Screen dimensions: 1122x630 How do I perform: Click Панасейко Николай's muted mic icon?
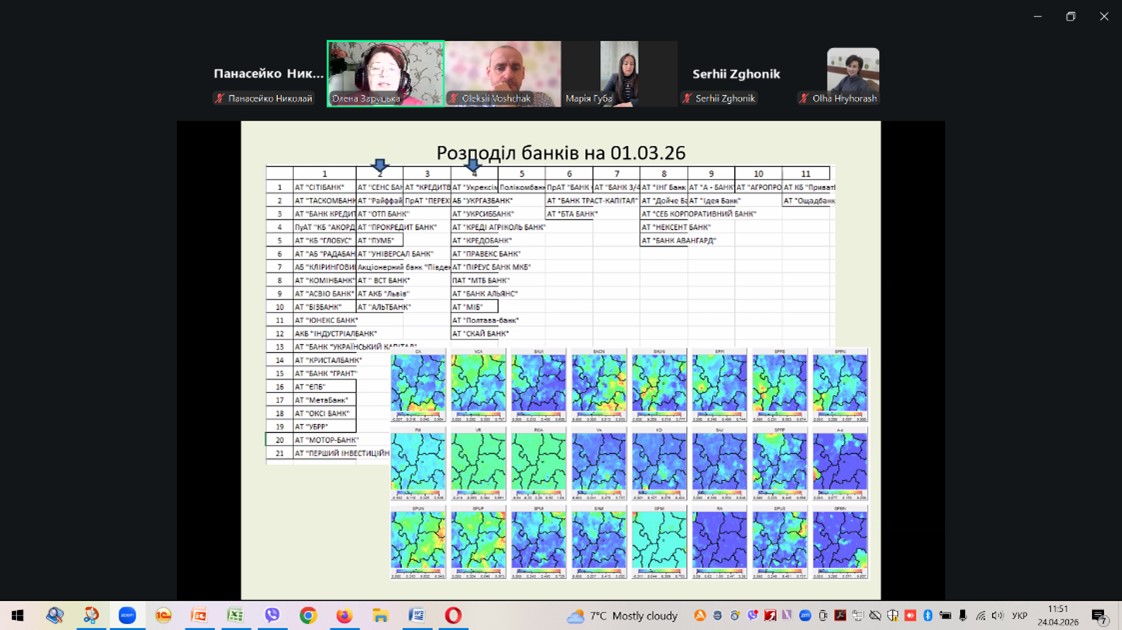[x=219, y=99]
